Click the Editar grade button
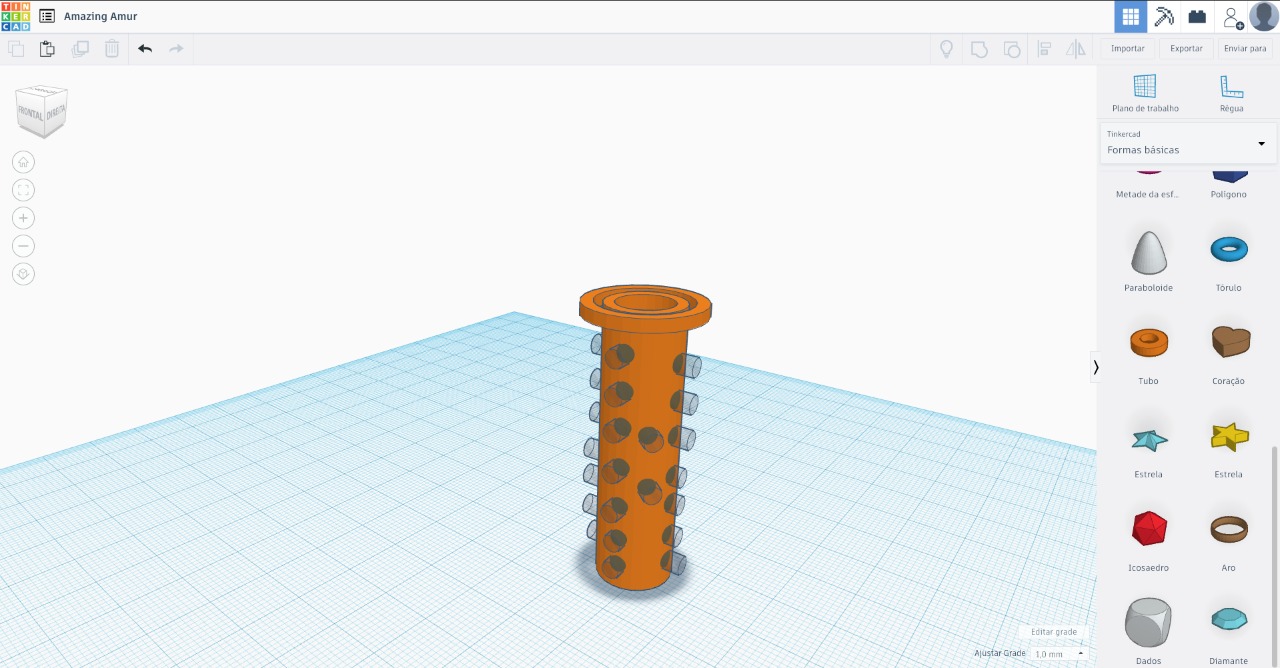Viewport: 1280px width, 668px height. (1054, 632)
